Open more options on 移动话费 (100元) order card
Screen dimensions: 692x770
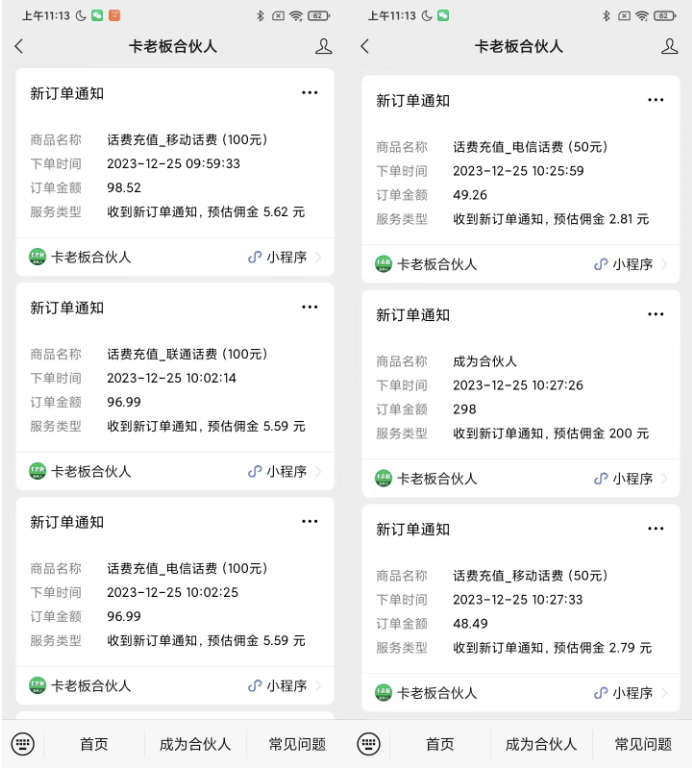click(310, 93)
